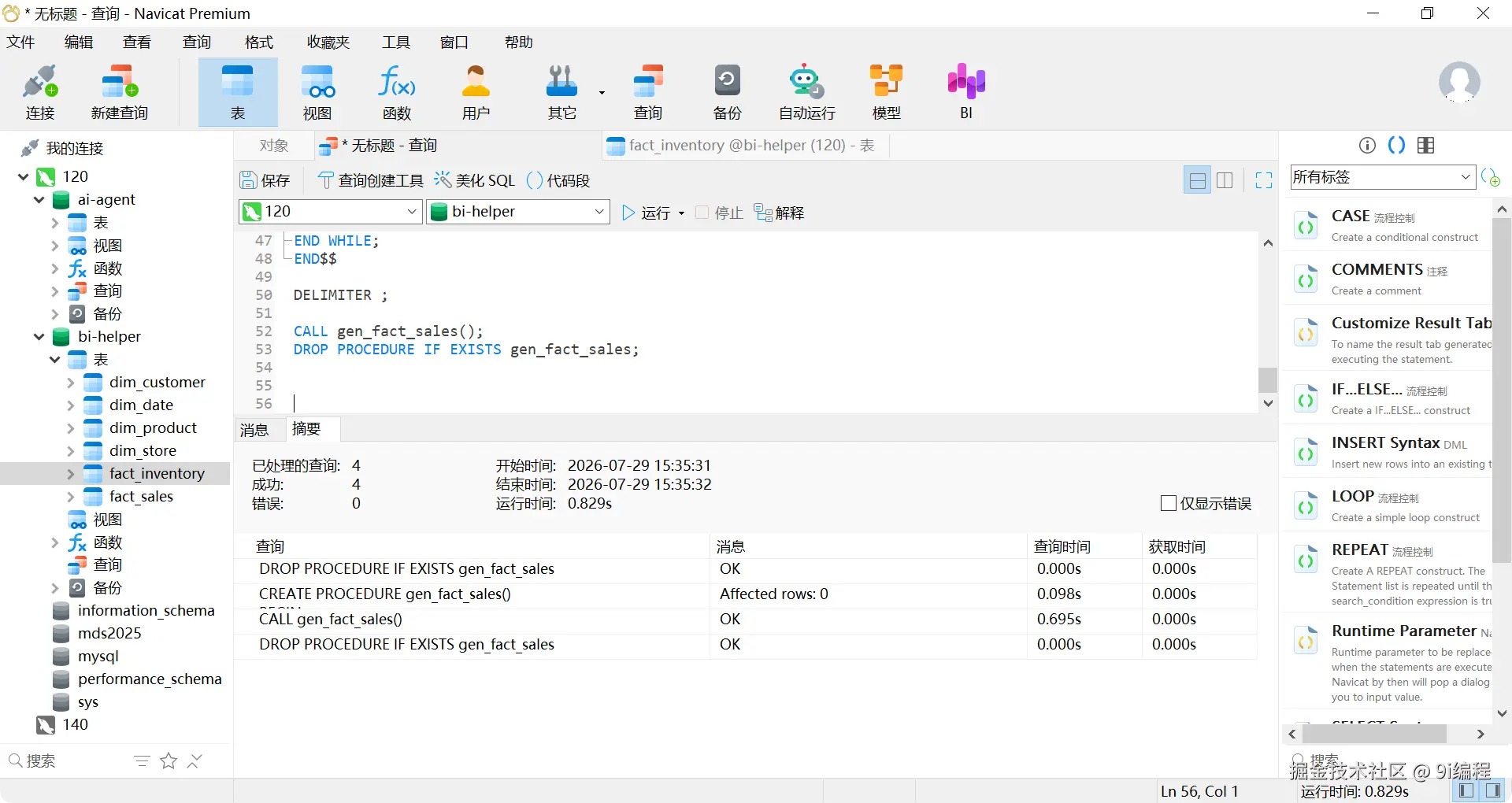The image size is (1512, 803).
Task: Tick the 仅显示错误 checkbox
Action: (1169, 503)
